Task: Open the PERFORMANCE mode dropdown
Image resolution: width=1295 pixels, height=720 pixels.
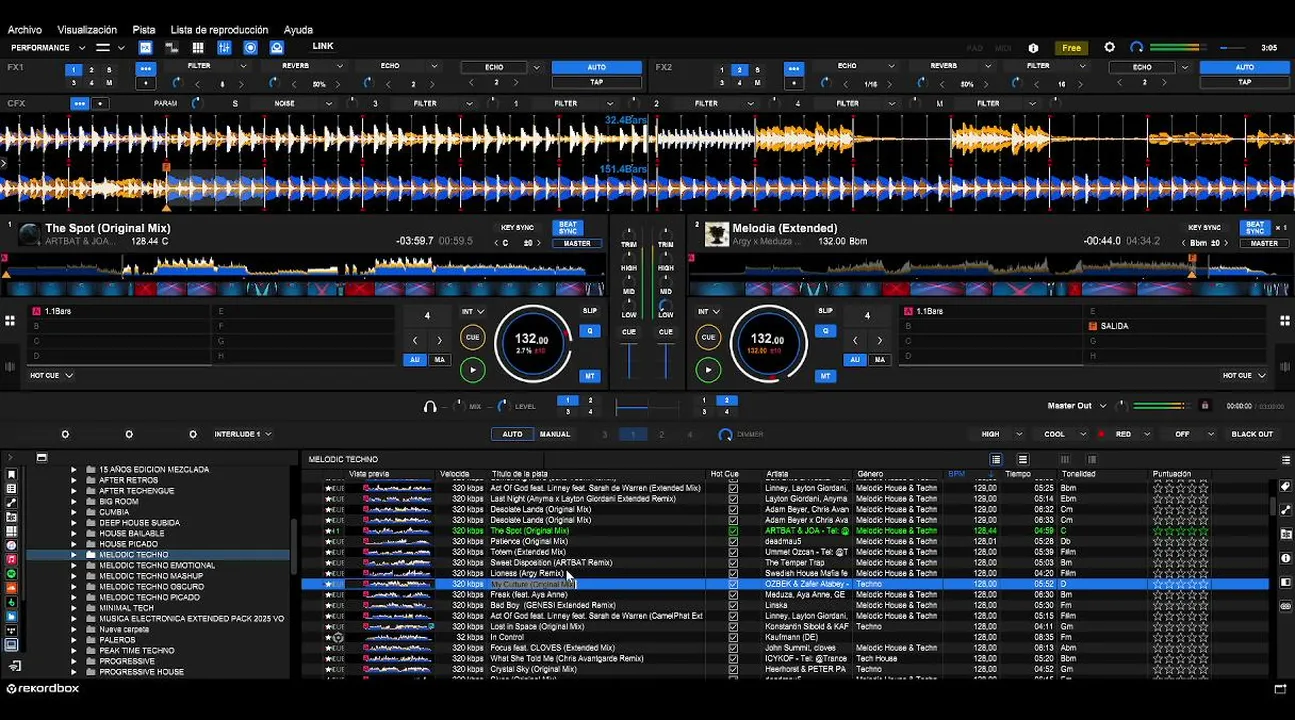Action: click(48, 47)
